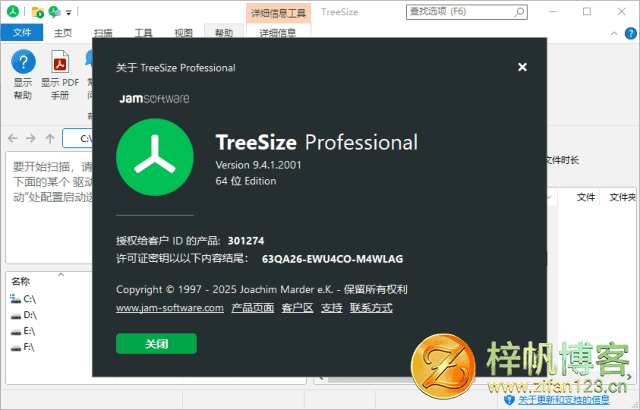Switch to the 工具 ribbon tab
This screenshot has height=410, width=640.
click(x=143, y=33)
